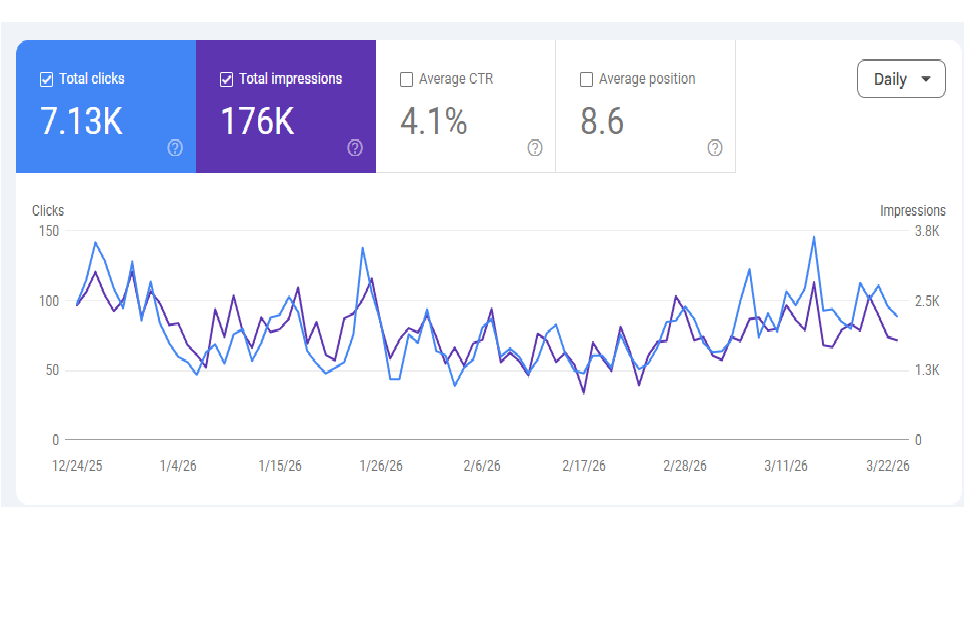964x618 pixels.
Task: Open the Daily granularity dropdown
Action: (900, 78)
